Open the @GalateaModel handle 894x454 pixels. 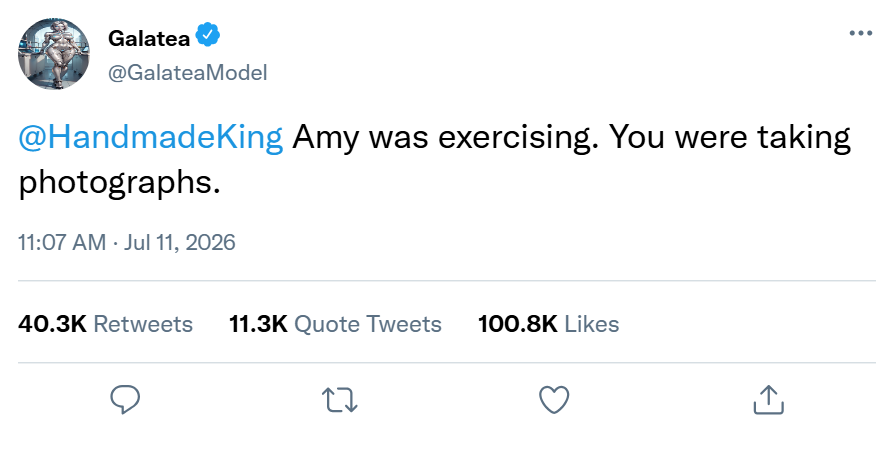click(188, 72)
